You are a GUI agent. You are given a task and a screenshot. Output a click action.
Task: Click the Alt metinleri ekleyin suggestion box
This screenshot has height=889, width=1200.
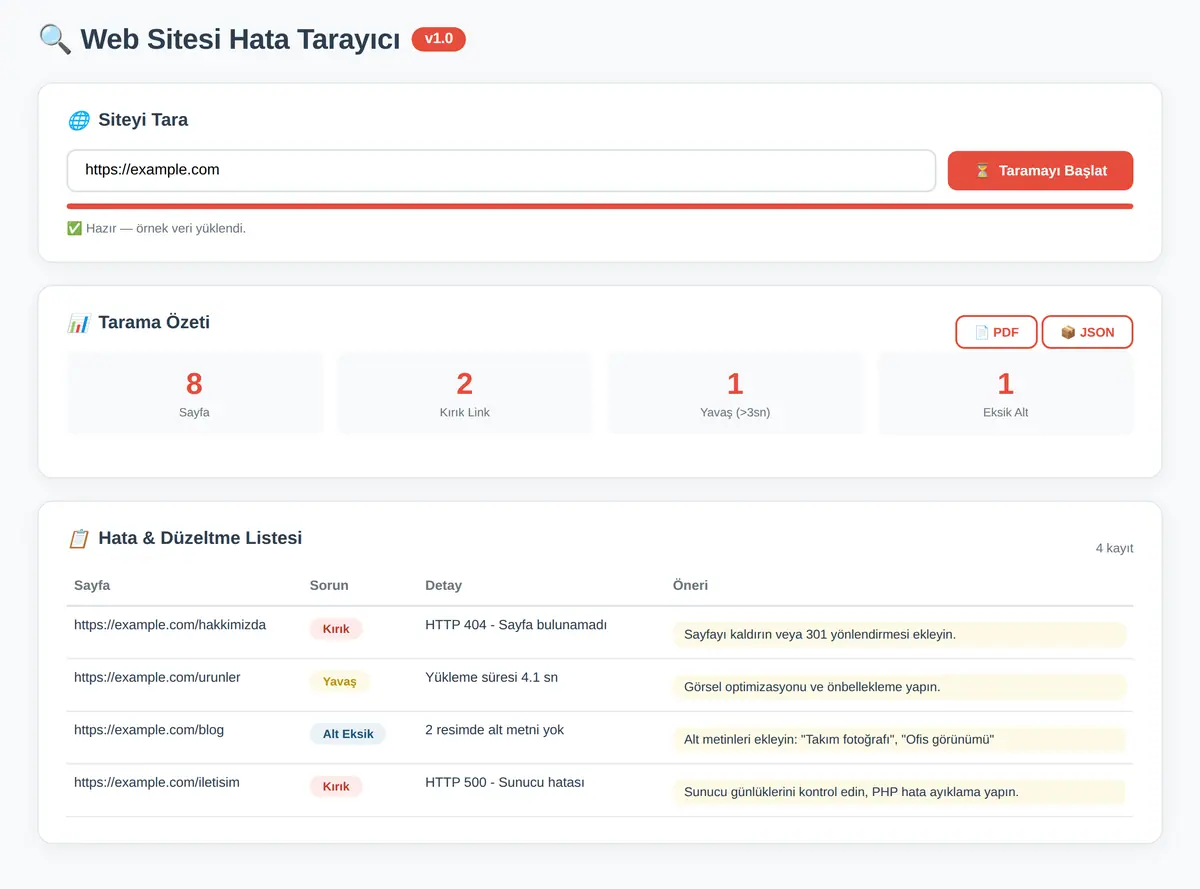click(x=899, y=739)
